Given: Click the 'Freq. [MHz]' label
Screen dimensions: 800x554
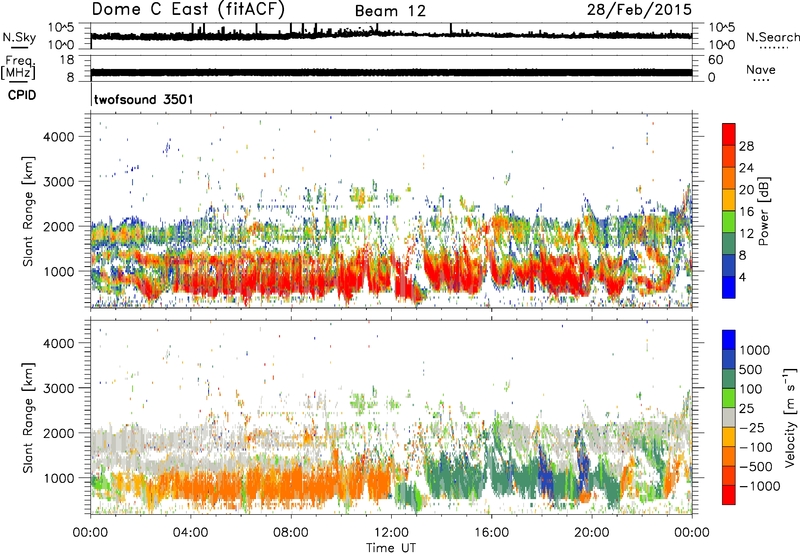Looking at the screenshot, I should 18,67.
